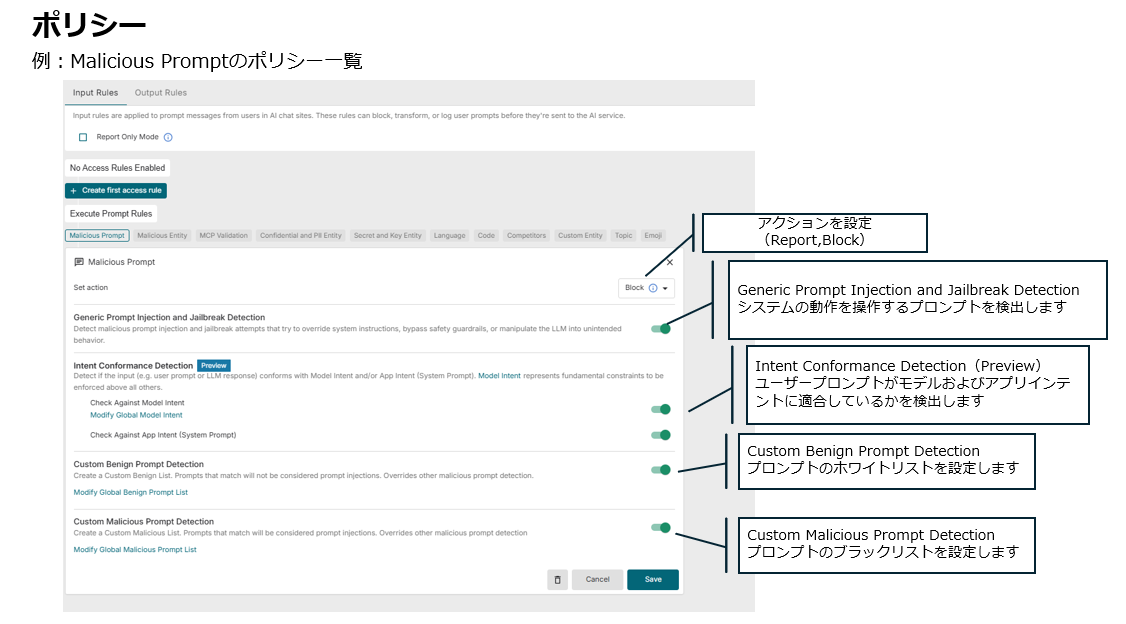Disable Check Against Model Intent toggle
The height and width of the screenshot is (624, 1126).
tap(660, 408)
